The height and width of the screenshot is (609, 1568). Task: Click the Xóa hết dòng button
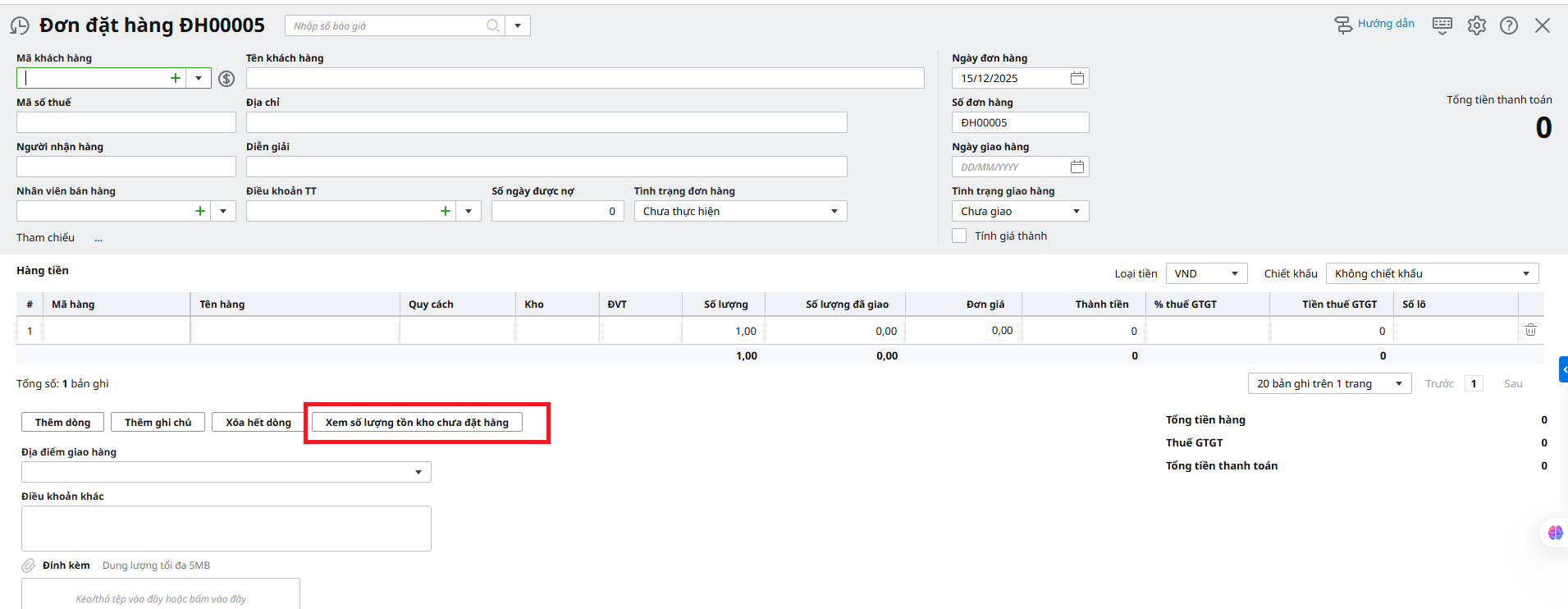pos(258,422)
